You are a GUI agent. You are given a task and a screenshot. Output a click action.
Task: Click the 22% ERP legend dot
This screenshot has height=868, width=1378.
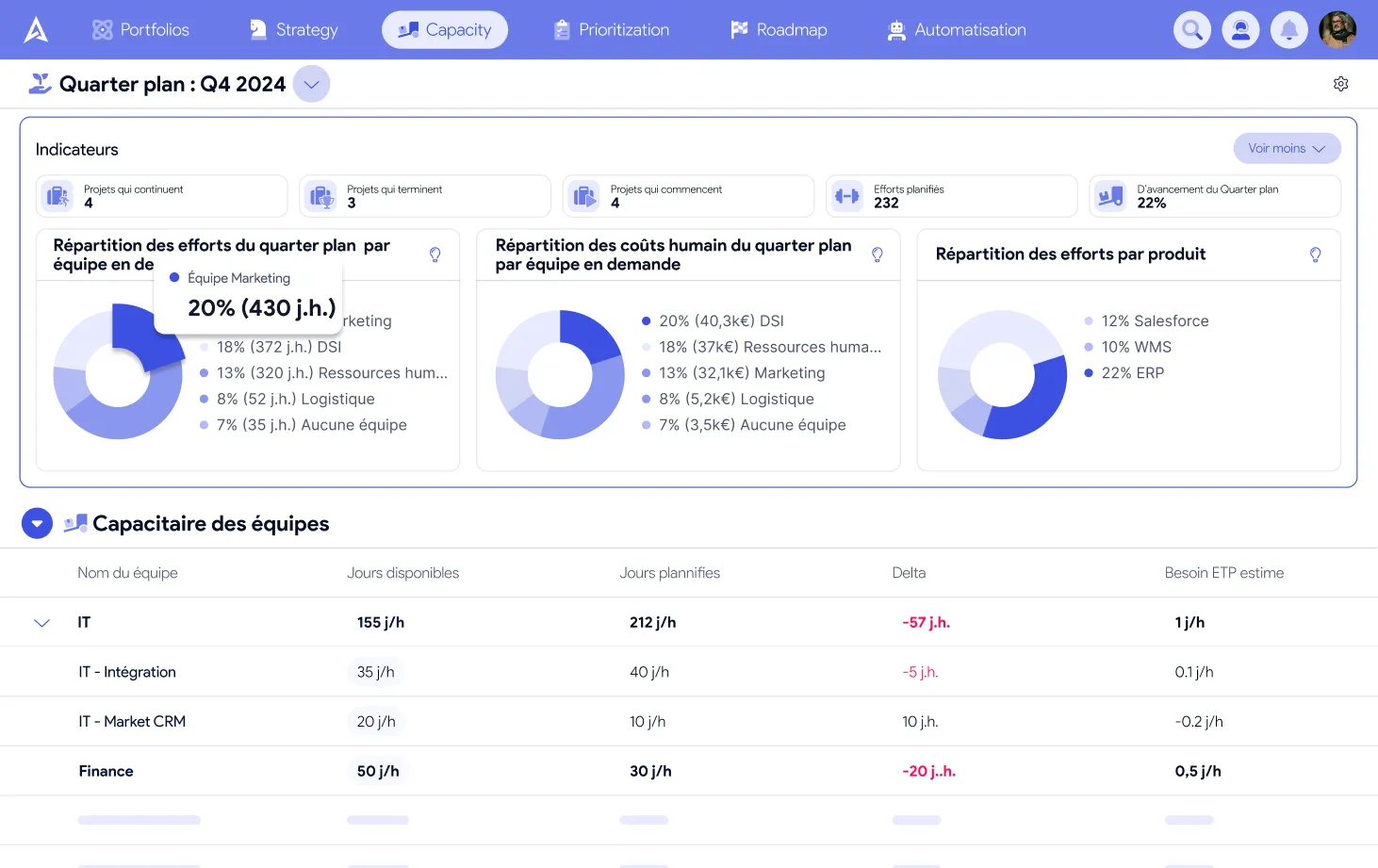pyautogui.click(x=1089, y=373)
